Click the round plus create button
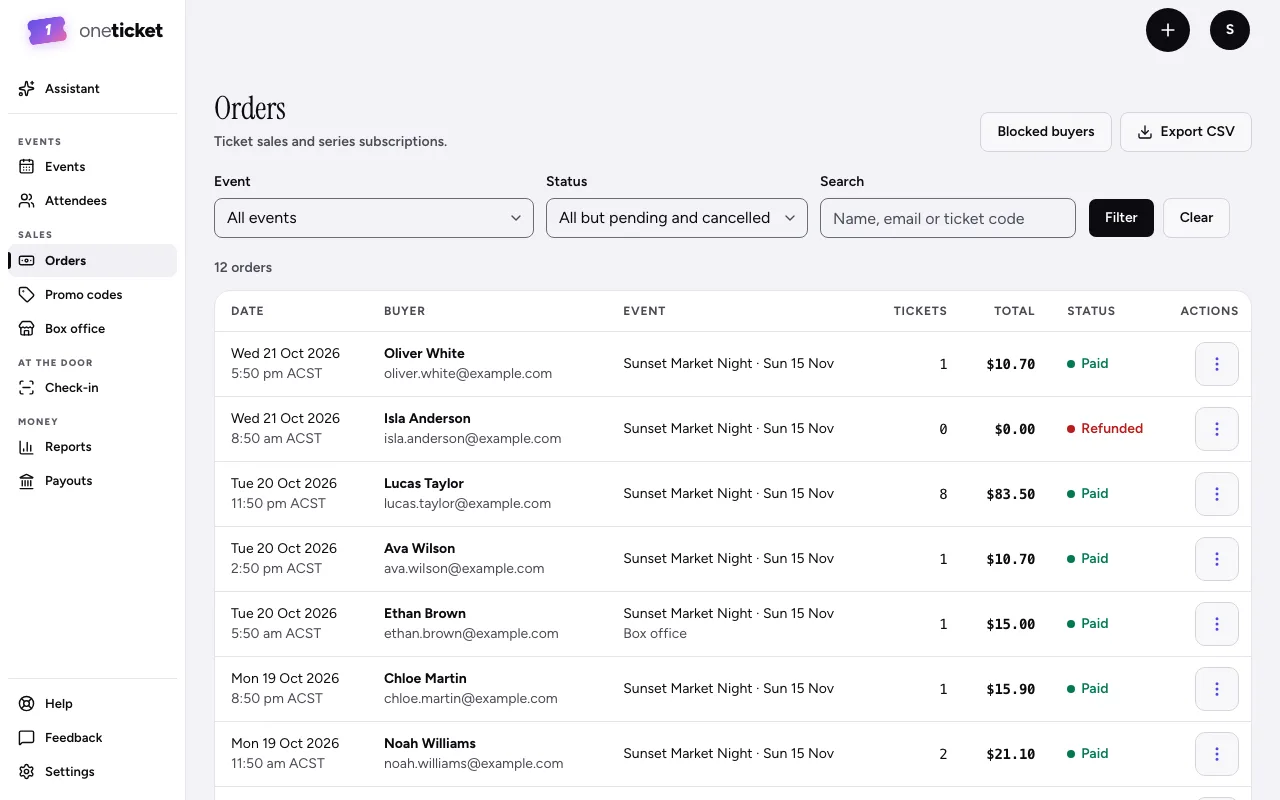 point(1168,30)
